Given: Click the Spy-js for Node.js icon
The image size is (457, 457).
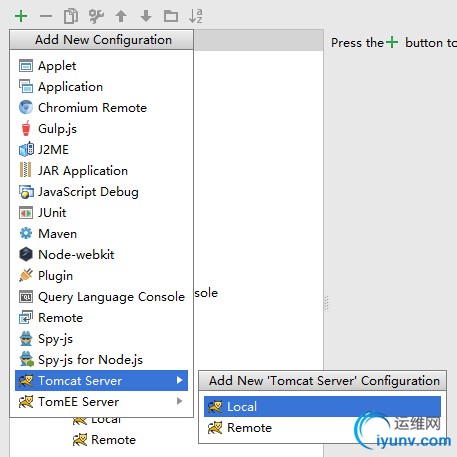Looking at the screenshot, I should [x=26, y=359].
